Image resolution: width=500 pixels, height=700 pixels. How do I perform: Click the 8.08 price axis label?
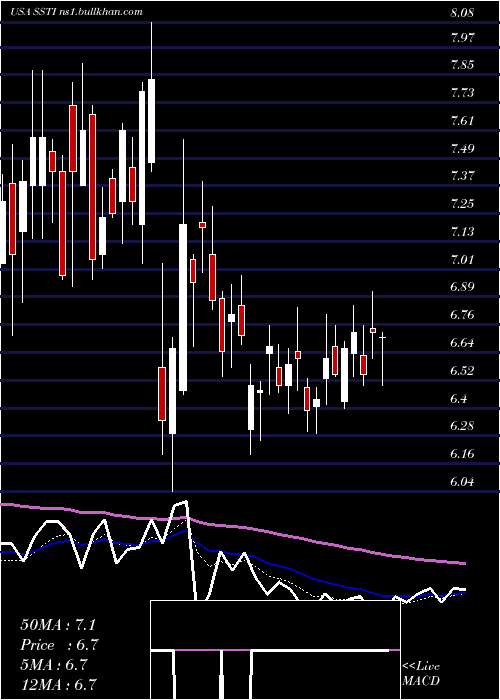click(x=462, y=12)
